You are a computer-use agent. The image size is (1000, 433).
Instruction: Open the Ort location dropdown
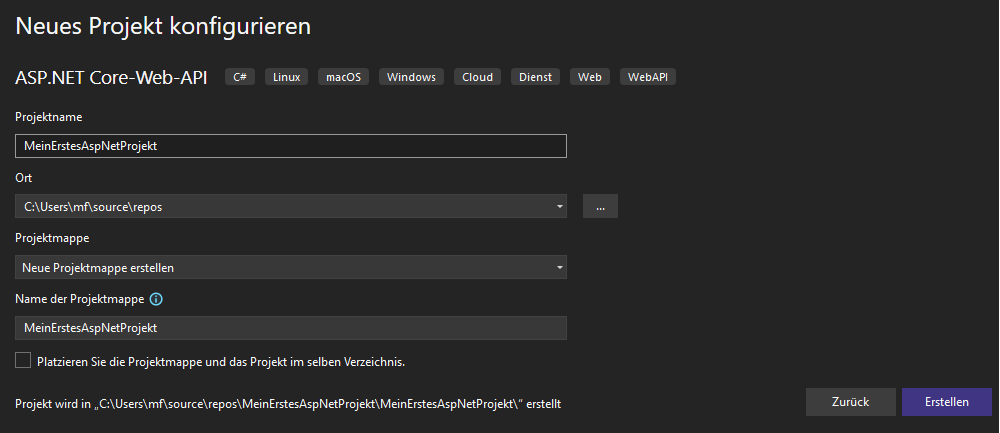tap(291, 206)
